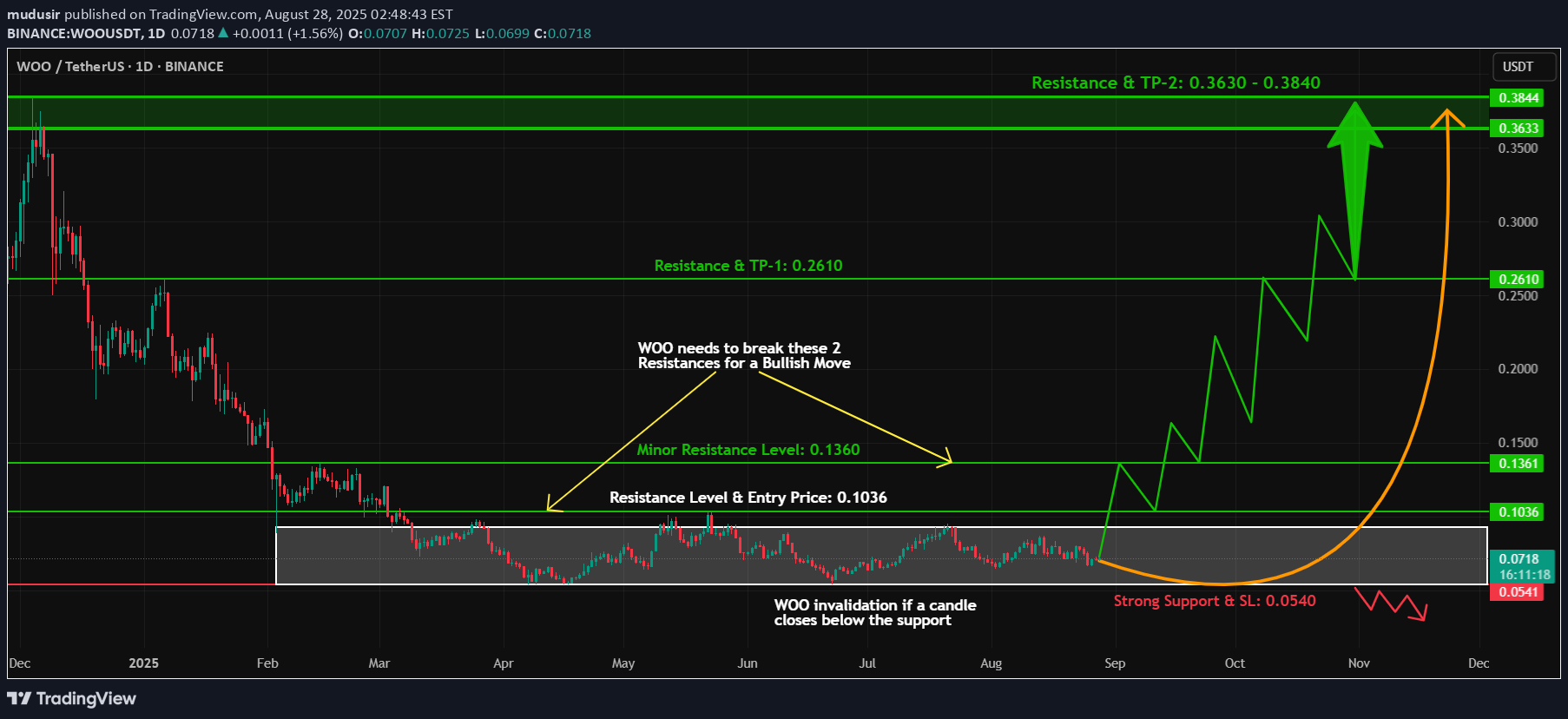
Task: Select the red 0.0541 price label
Action: (x=1517, y=592)
